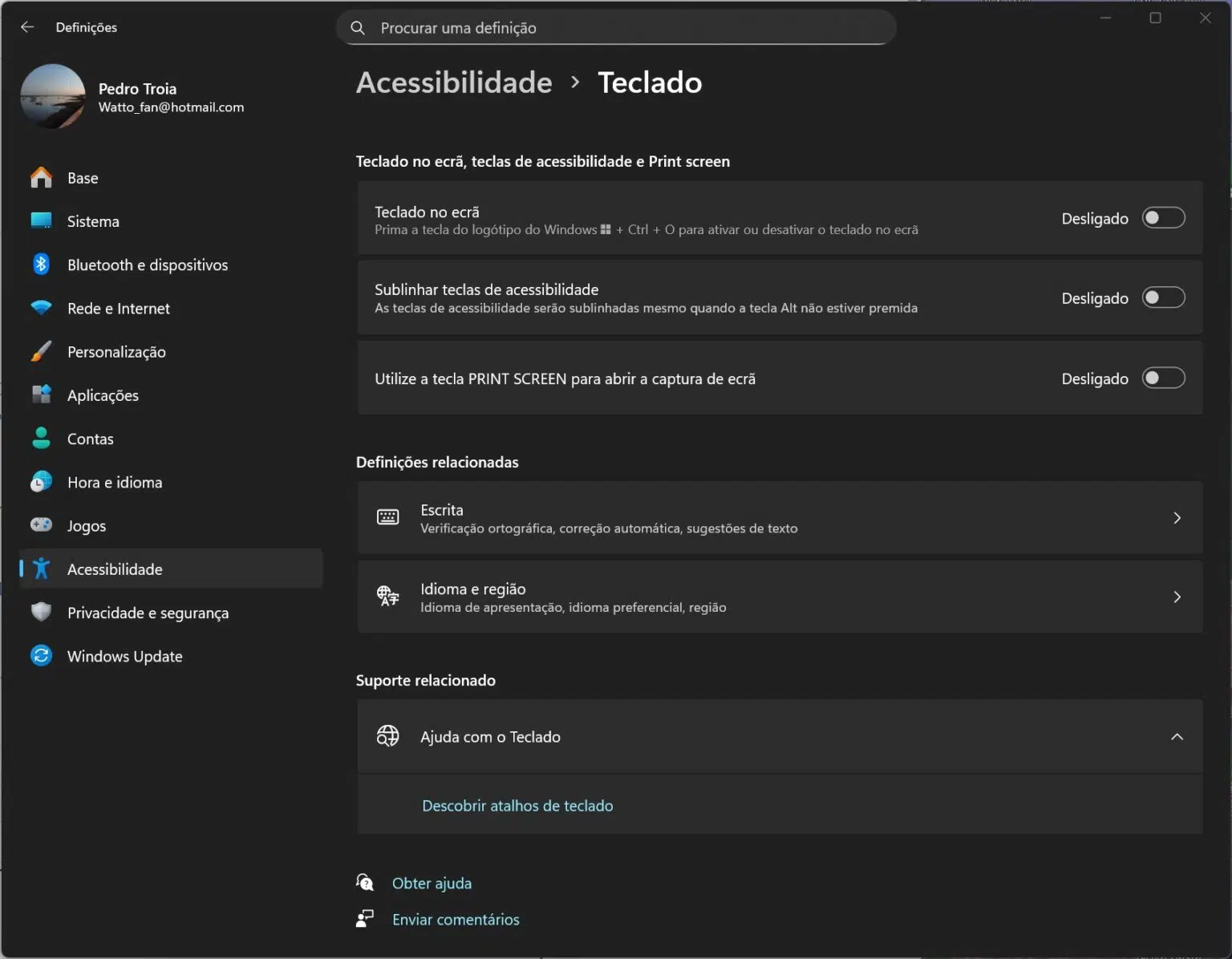Turn on Sublinhar teclas de acessibilidade toggle
The height and width of the screenshot is (959, 1232).
coord(1164,297)
